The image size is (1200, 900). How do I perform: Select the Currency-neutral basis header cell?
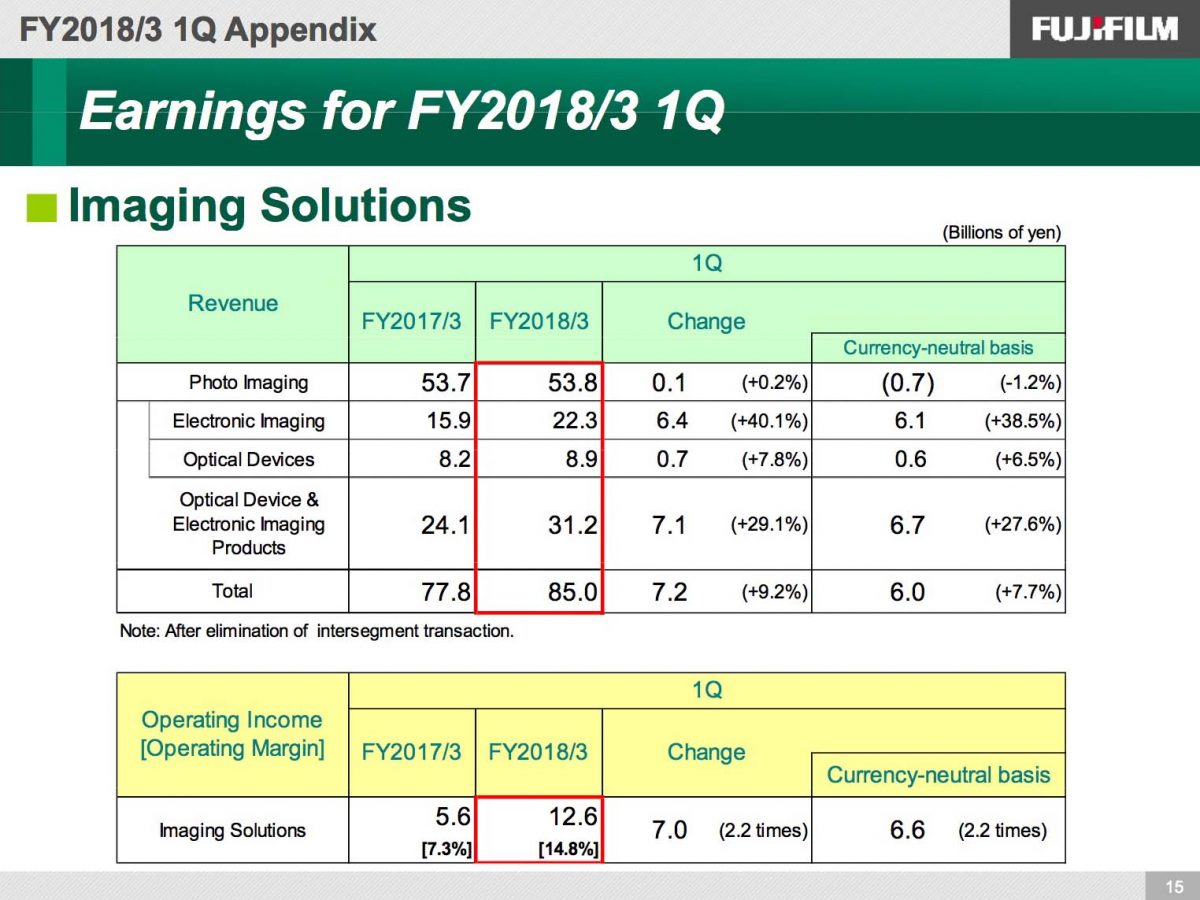[937, 345]
